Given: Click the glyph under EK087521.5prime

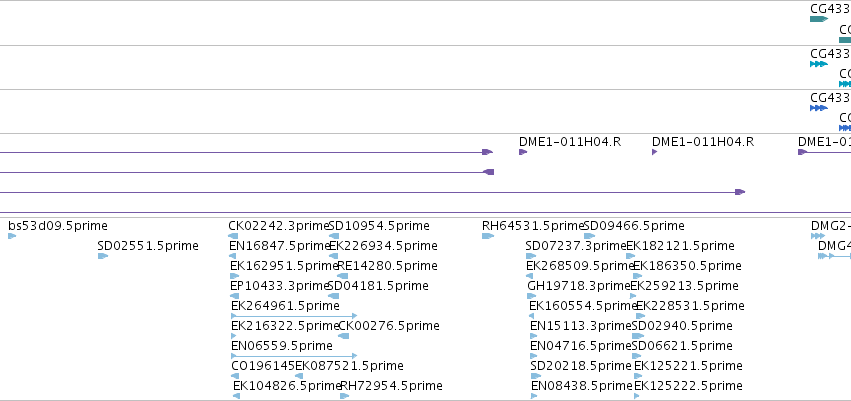Looking at the screenshot, I should click(x=299, y=376).
